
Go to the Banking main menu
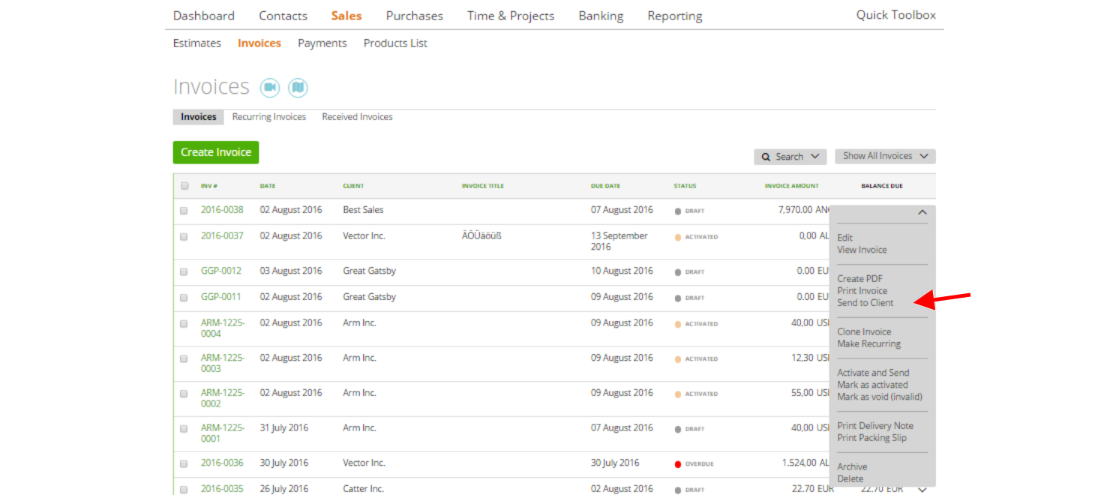(x=601, y=15)
